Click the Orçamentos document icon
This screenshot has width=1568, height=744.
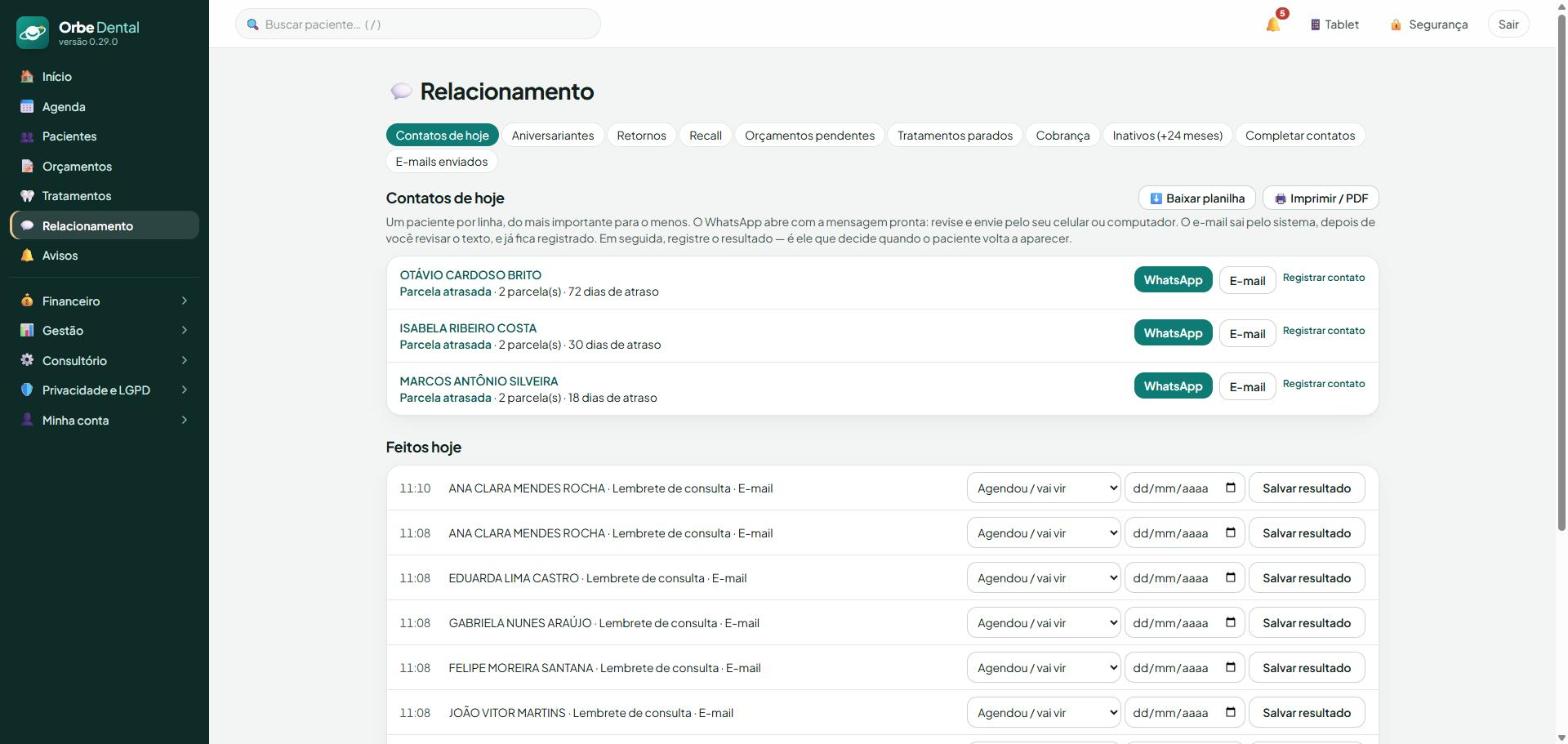[x=27, y=166]
